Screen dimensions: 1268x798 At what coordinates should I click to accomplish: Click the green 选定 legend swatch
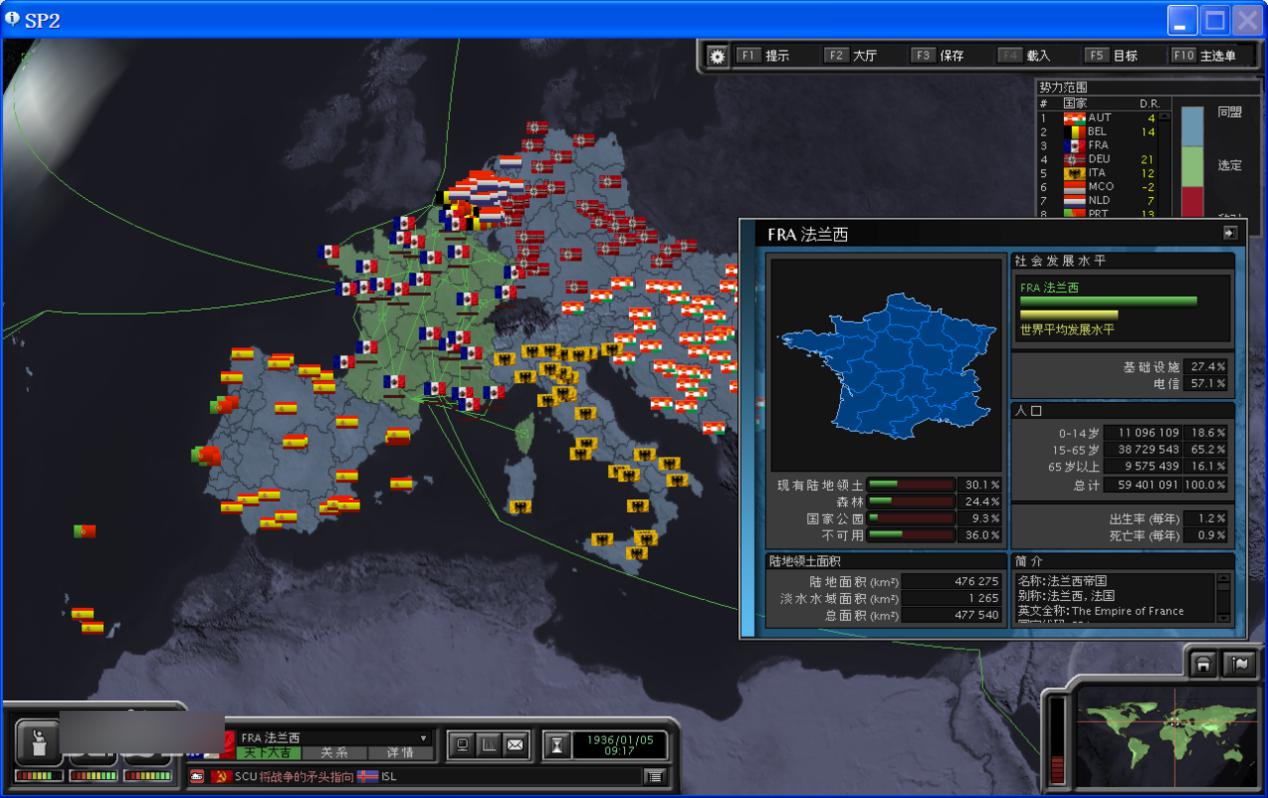[1192, 166]
